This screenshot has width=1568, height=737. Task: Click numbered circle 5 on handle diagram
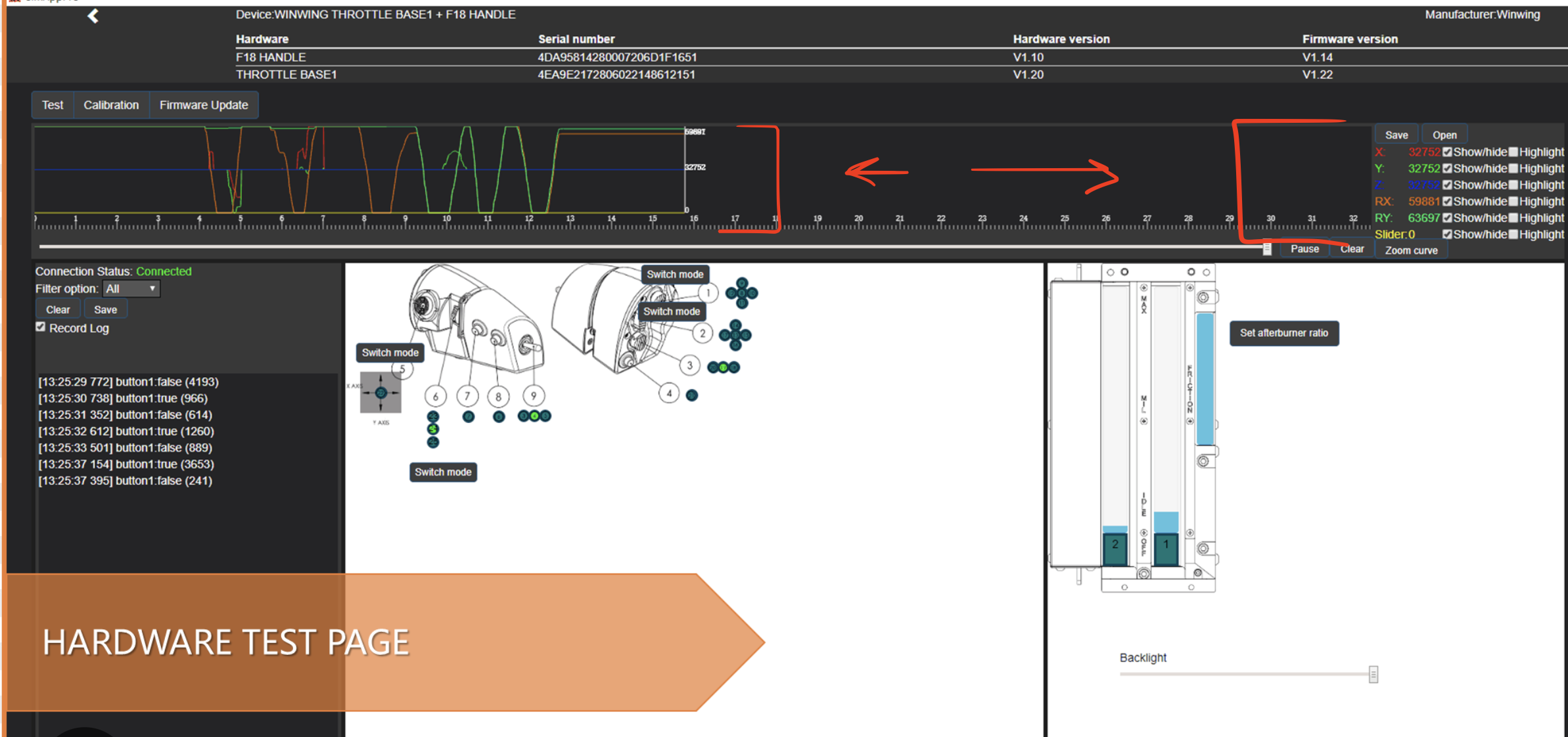pos(402,370)
